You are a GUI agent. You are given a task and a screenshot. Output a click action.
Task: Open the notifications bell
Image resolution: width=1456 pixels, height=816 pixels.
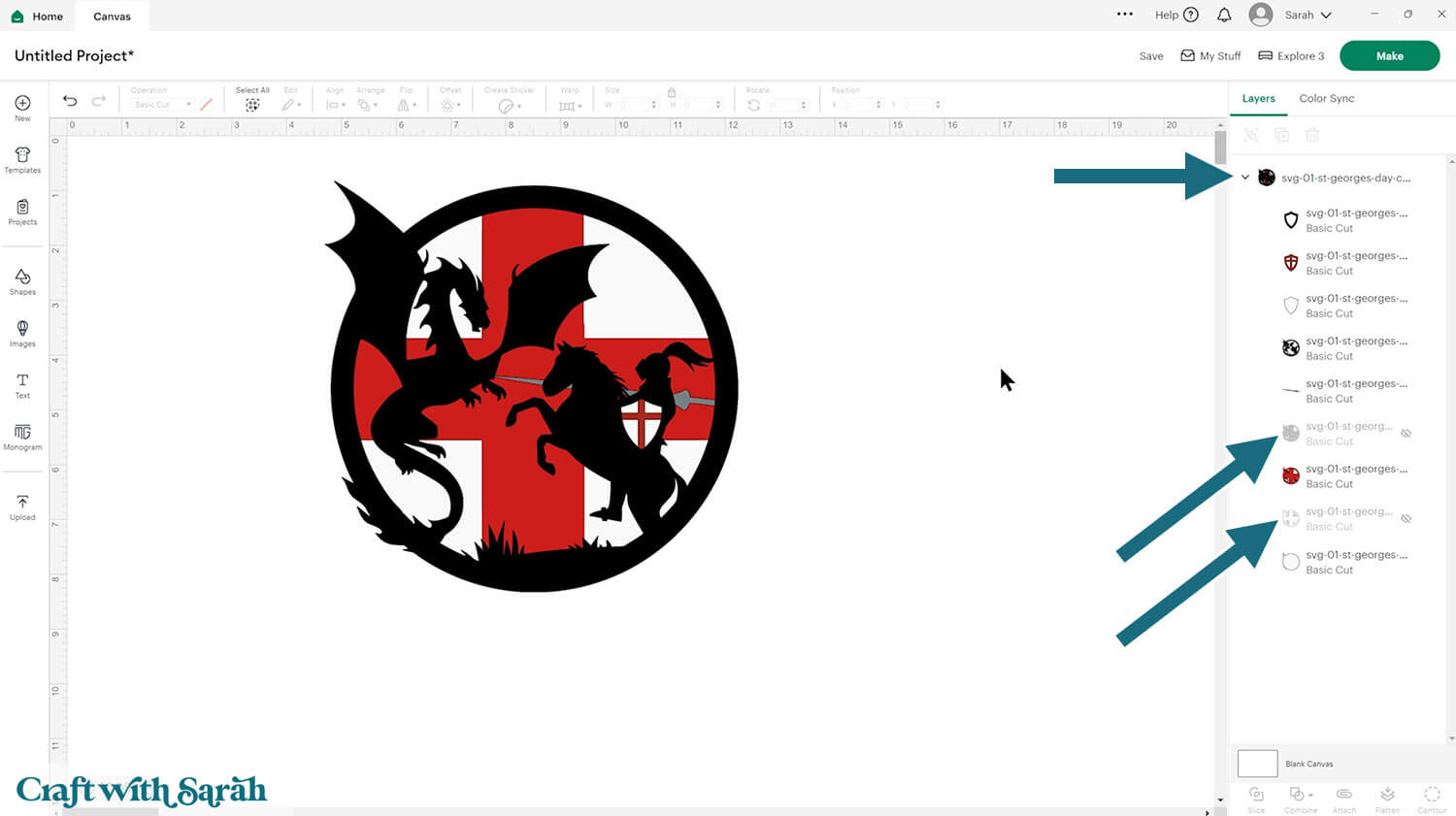1224,15
